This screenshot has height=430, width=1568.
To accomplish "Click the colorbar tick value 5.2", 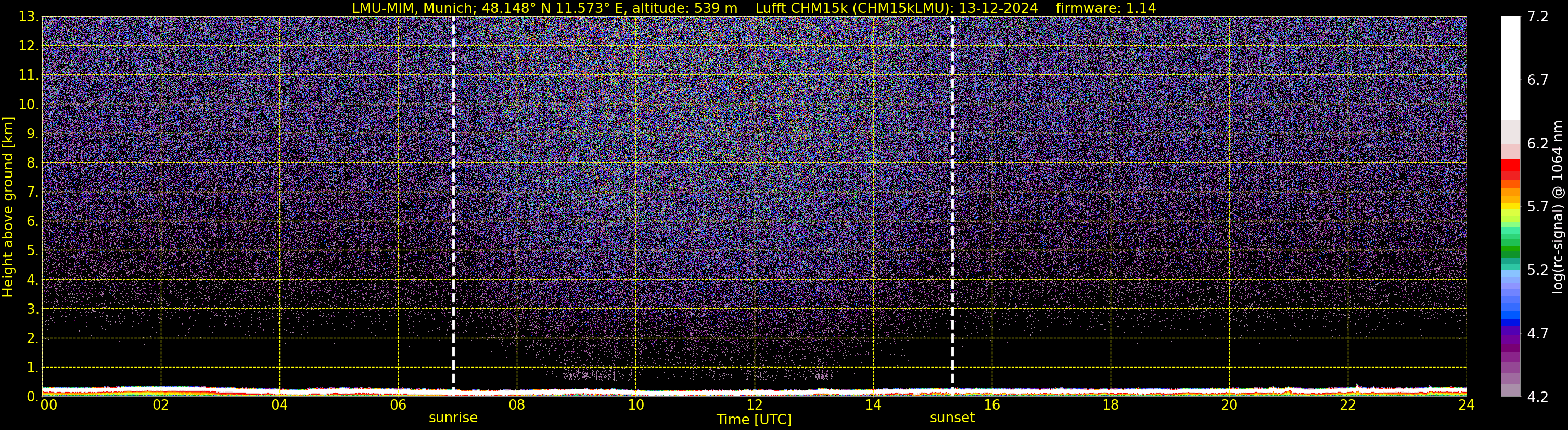I will 1538,270.
